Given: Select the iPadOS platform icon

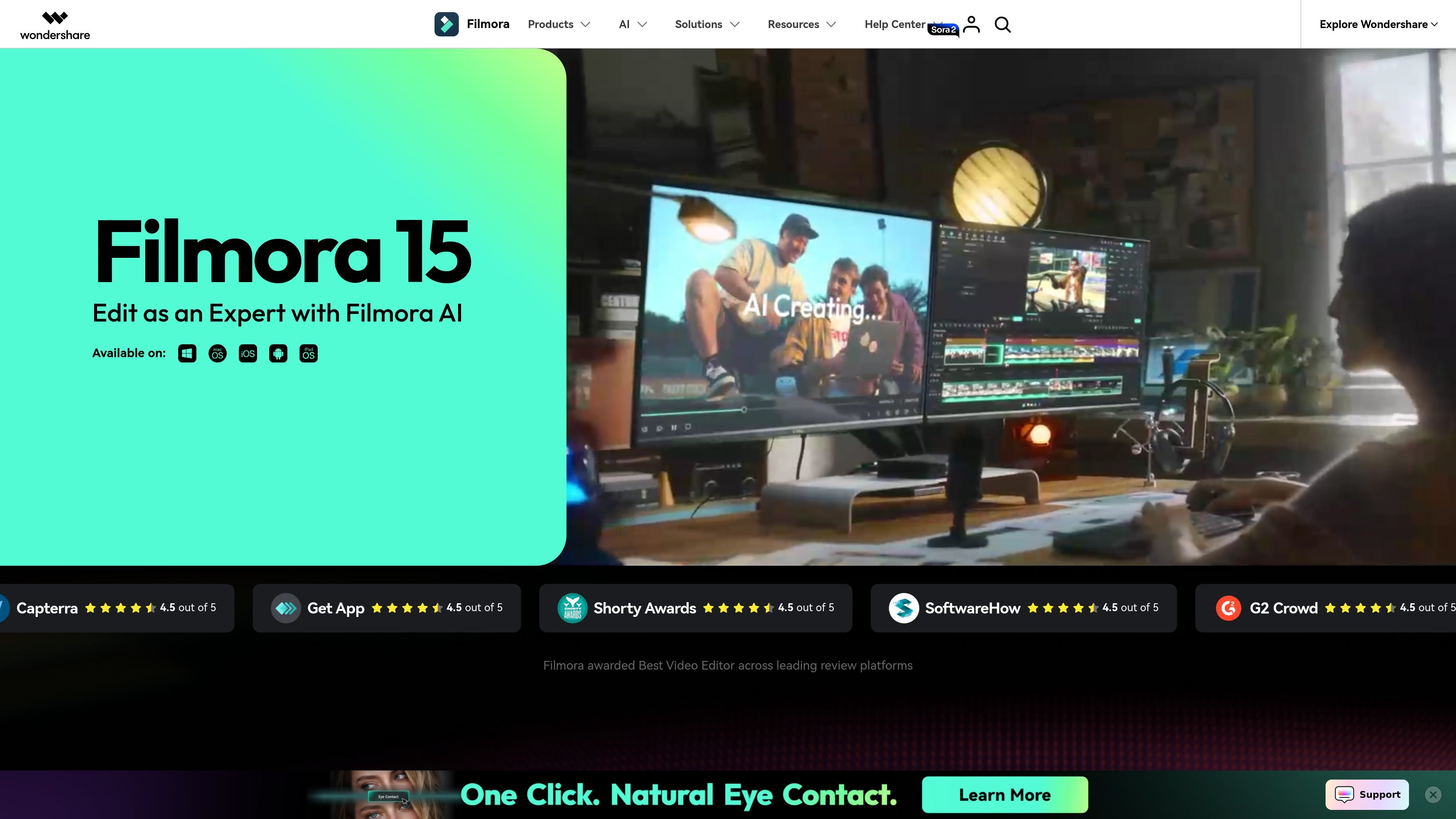Looking at the screenshot, I should click(x=309, y=354).
